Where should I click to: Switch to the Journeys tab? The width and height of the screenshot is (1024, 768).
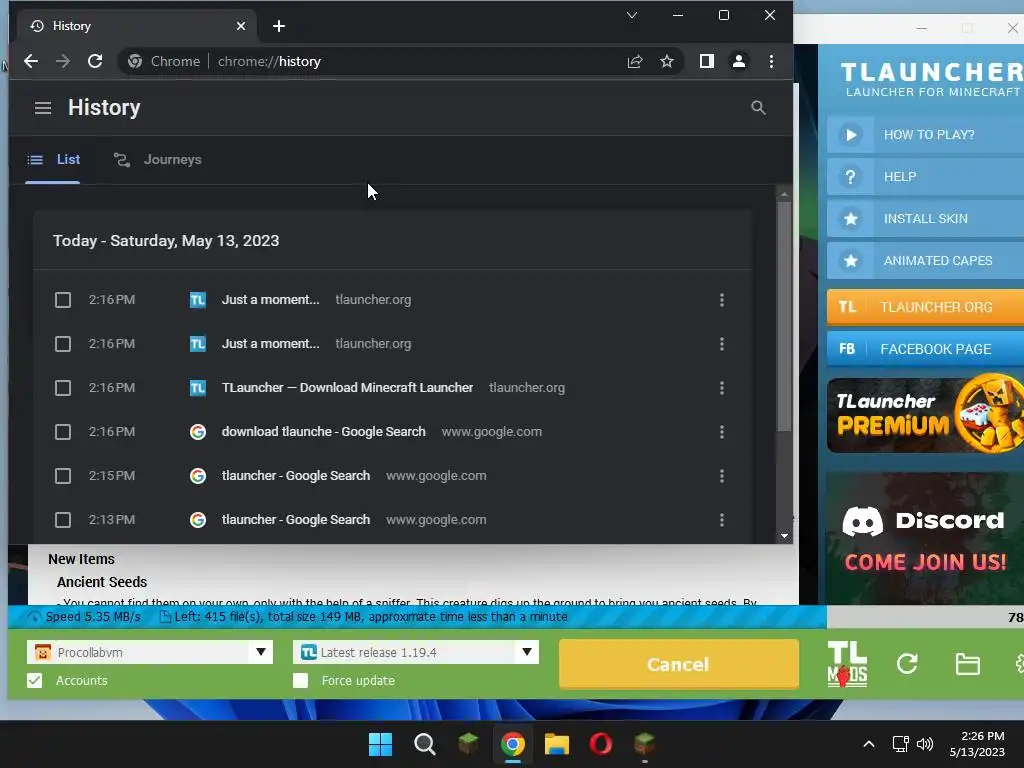tap(157, 159)
